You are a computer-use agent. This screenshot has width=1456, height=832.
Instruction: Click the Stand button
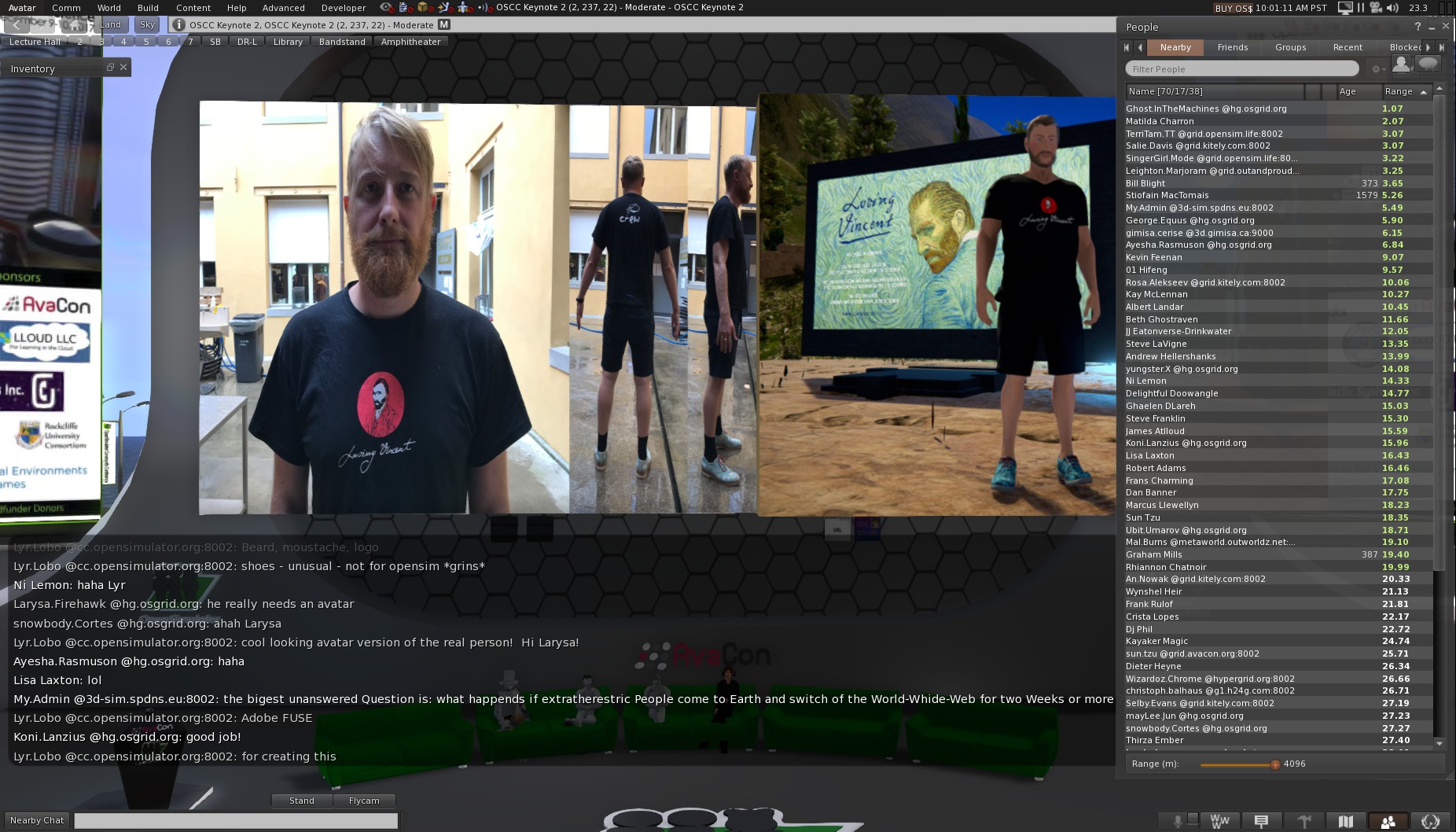tap(301, 801)
